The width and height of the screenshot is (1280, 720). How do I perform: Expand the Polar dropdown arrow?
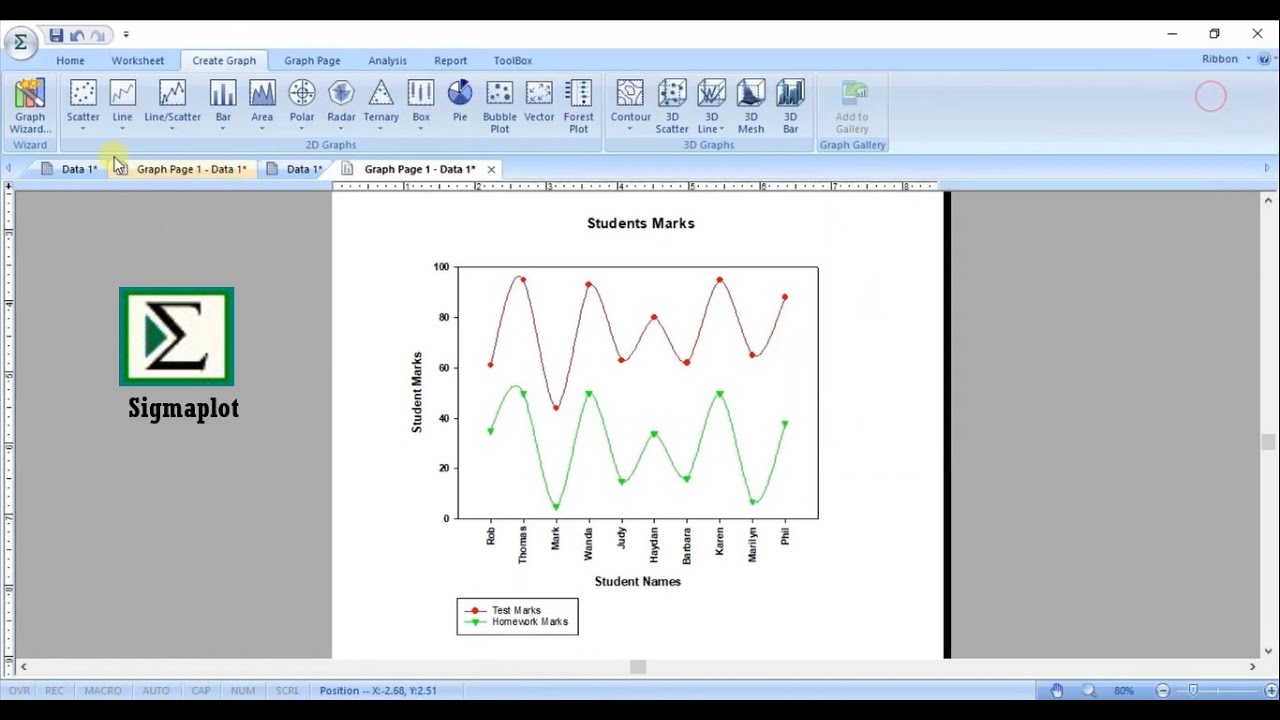pos(302,129)
